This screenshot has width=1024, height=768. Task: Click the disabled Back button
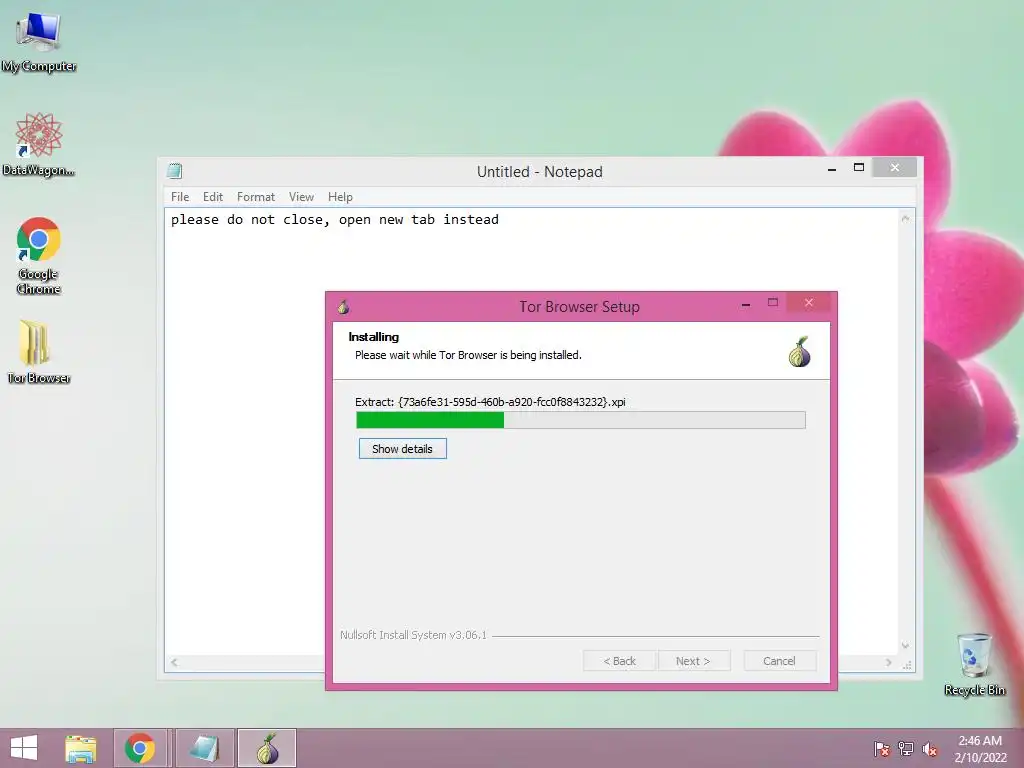tap(620, 661)
